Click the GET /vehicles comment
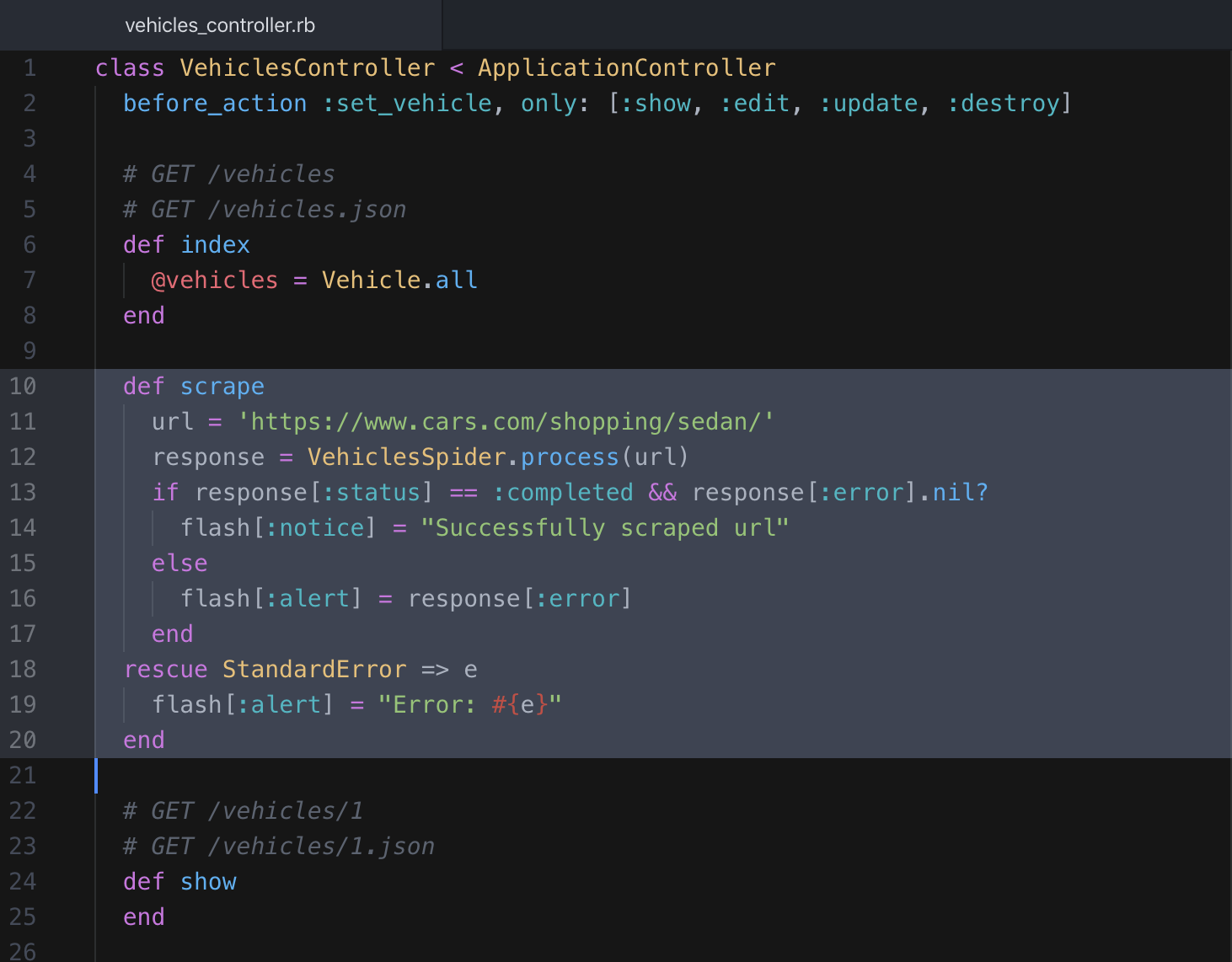Viewport: 1232px width, 962px height. click(x=228, y=174)
